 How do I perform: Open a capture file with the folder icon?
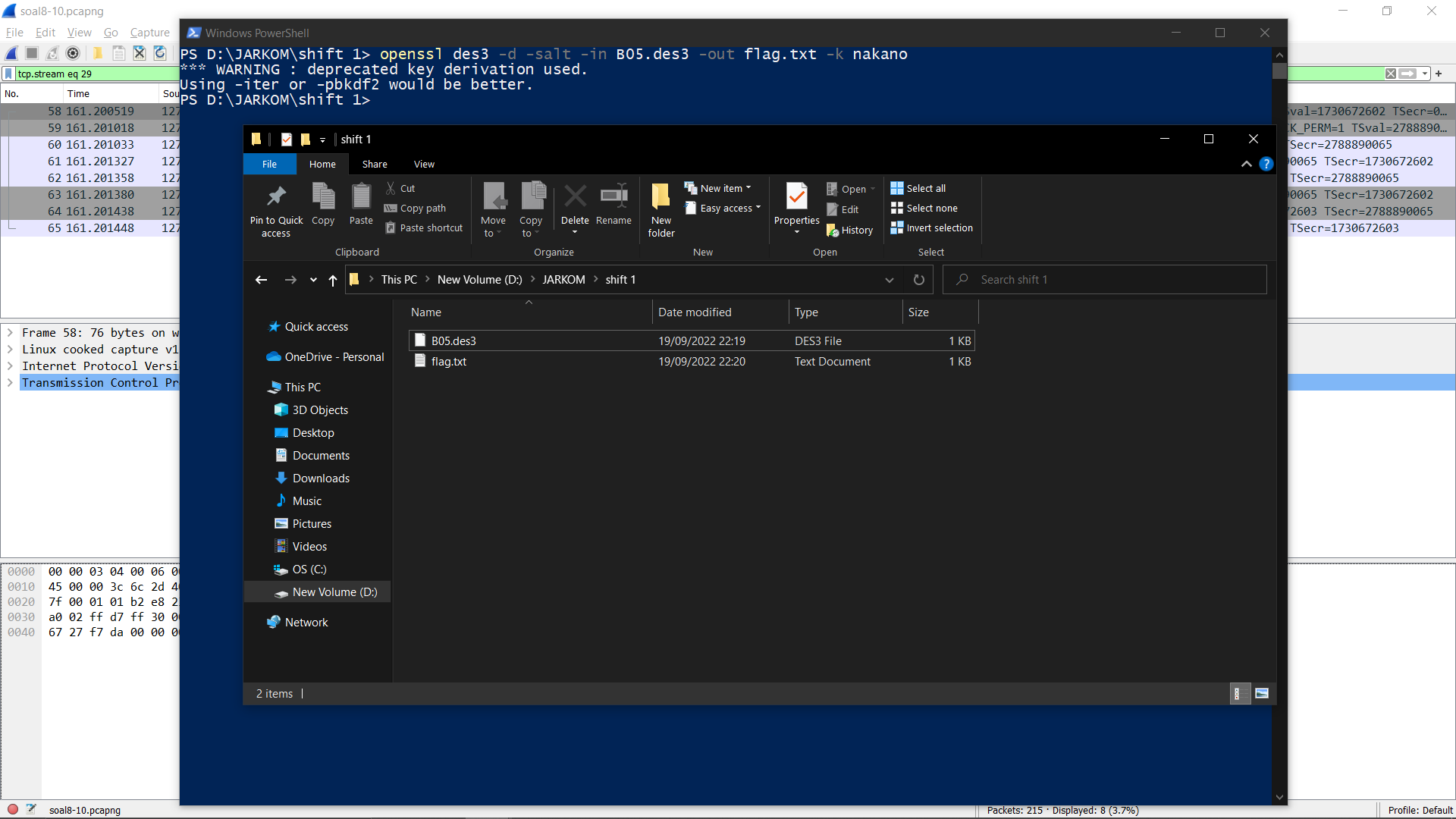(98, 53)
